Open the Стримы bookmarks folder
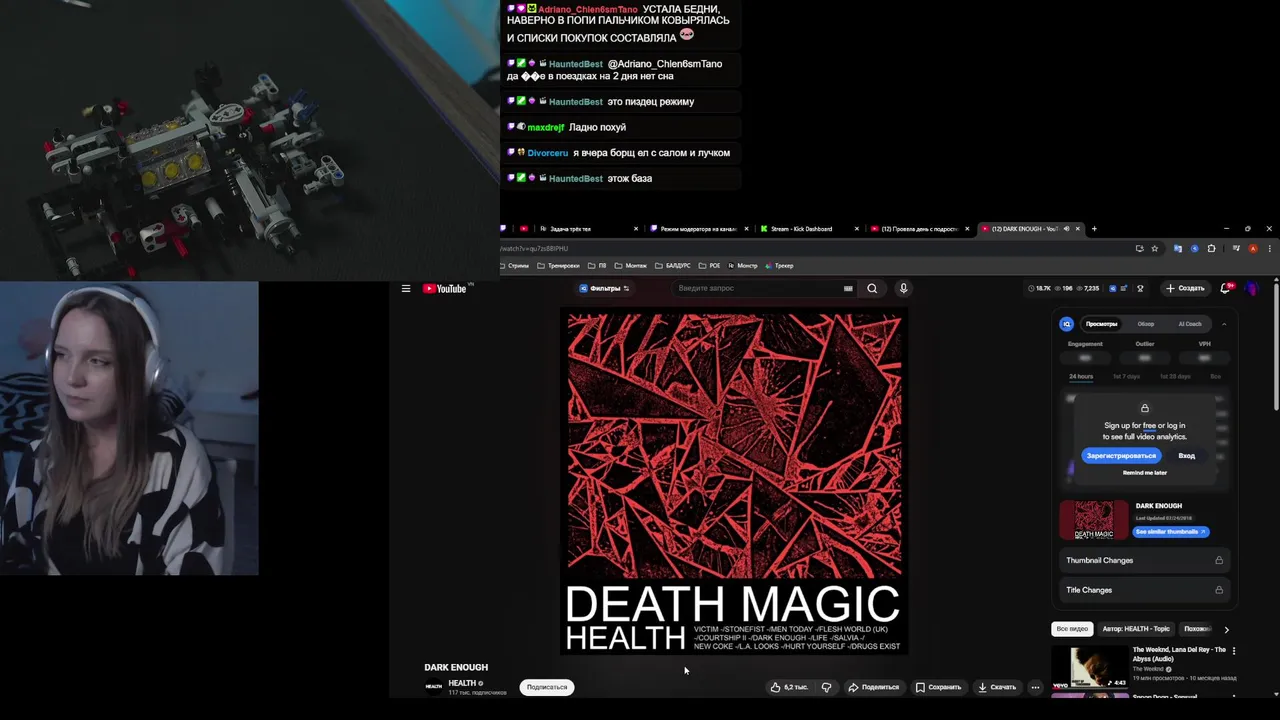This screenshot has height=720, width=1280. pyautogui.click(x=514, y=266)
